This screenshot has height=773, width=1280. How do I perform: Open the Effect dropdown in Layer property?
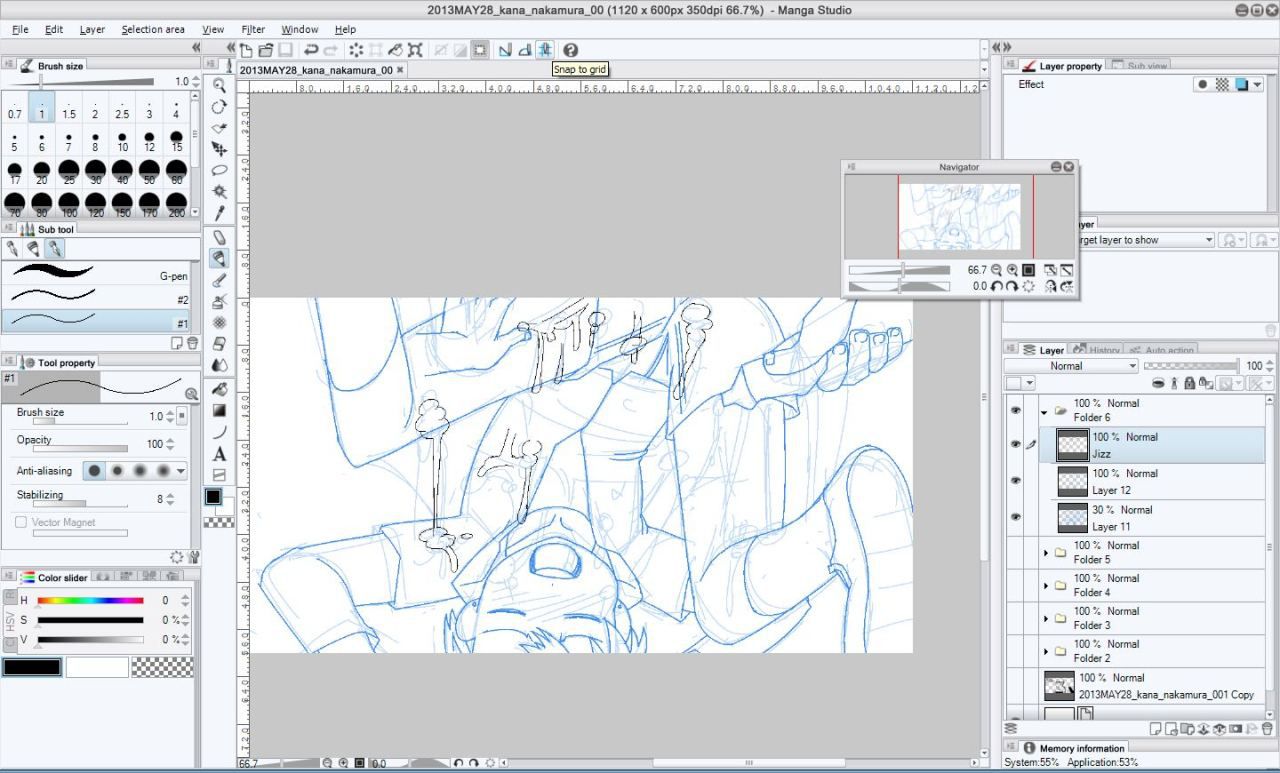pos(1257,85)
